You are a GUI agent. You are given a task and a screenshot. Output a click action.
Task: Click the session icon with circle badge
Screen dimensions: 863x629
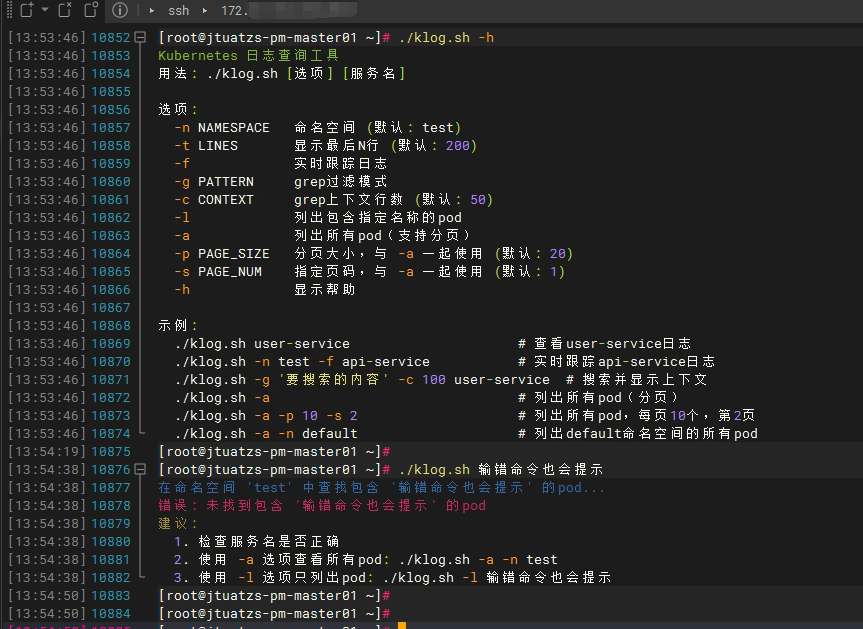coord(90,11)
